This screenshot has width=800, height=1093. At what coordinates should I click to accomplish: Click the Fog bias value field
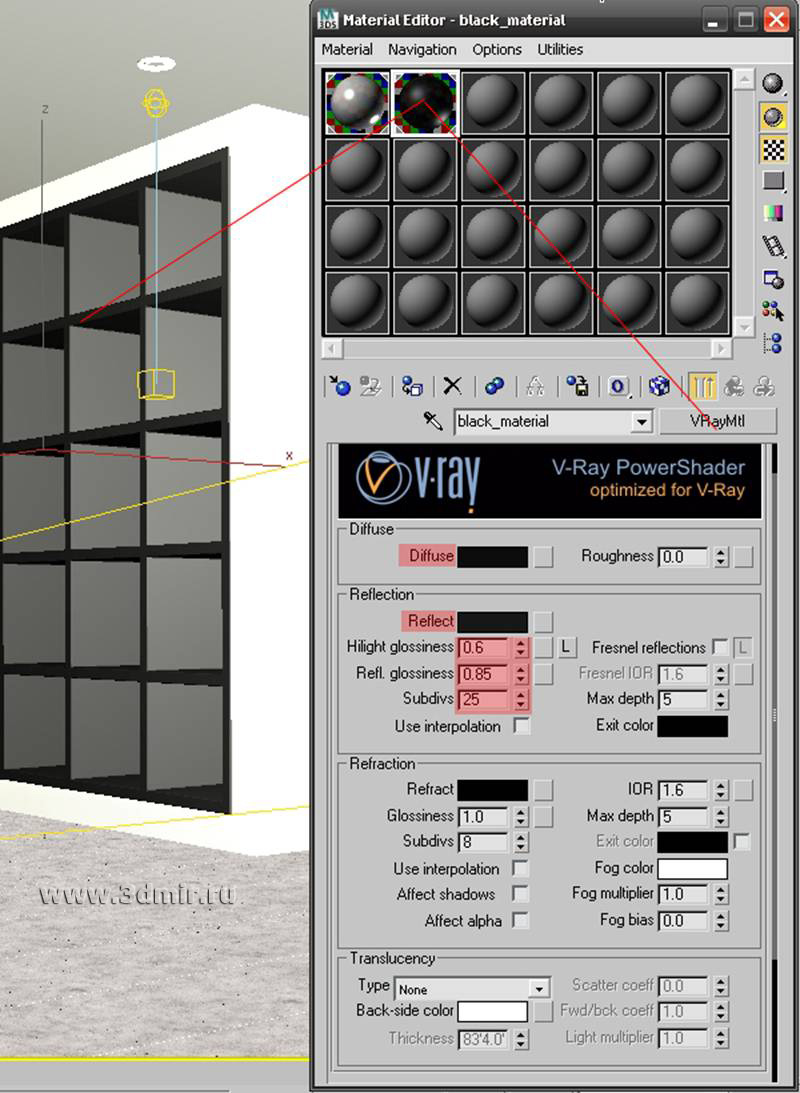(685, 921)
